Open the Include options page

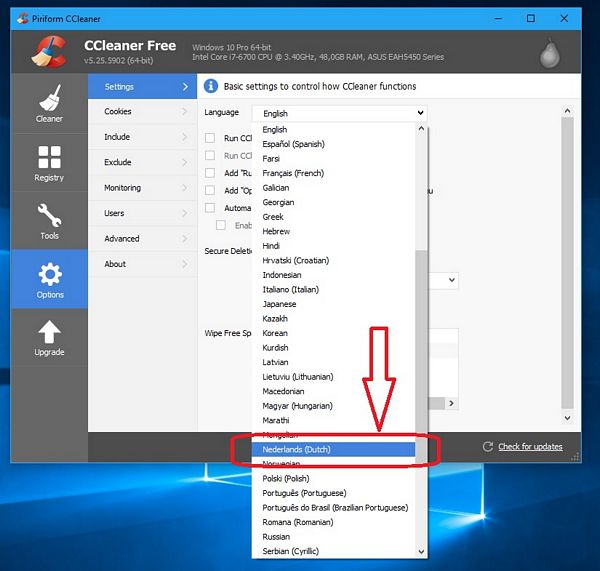click(x=142, y=137)
